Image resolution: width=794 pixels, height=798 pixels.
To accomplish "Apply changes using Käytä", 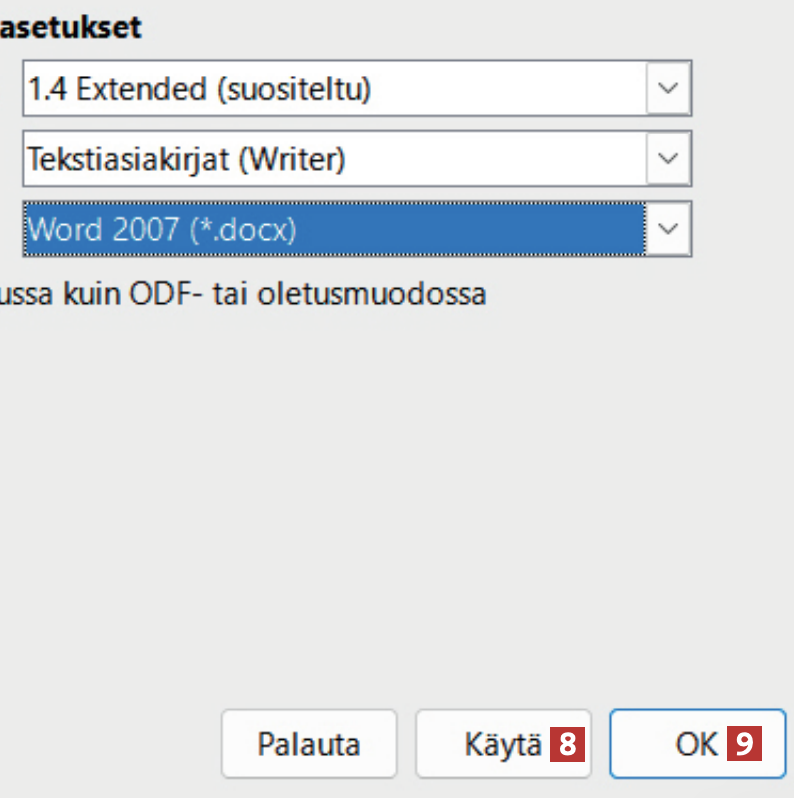I will (503, 744).
